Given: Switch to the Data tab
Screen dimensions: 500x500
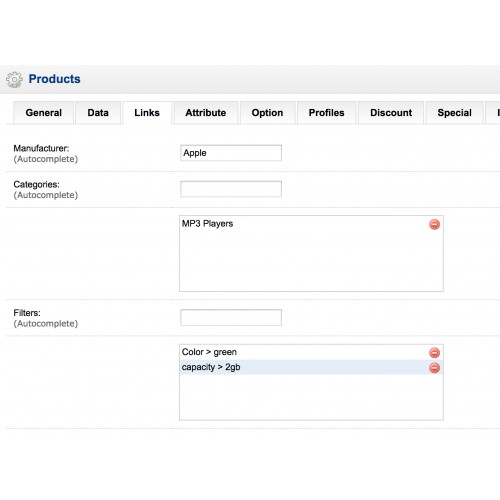Looking at the screenshot, I should pyautogui.click(x=98, y=113).
